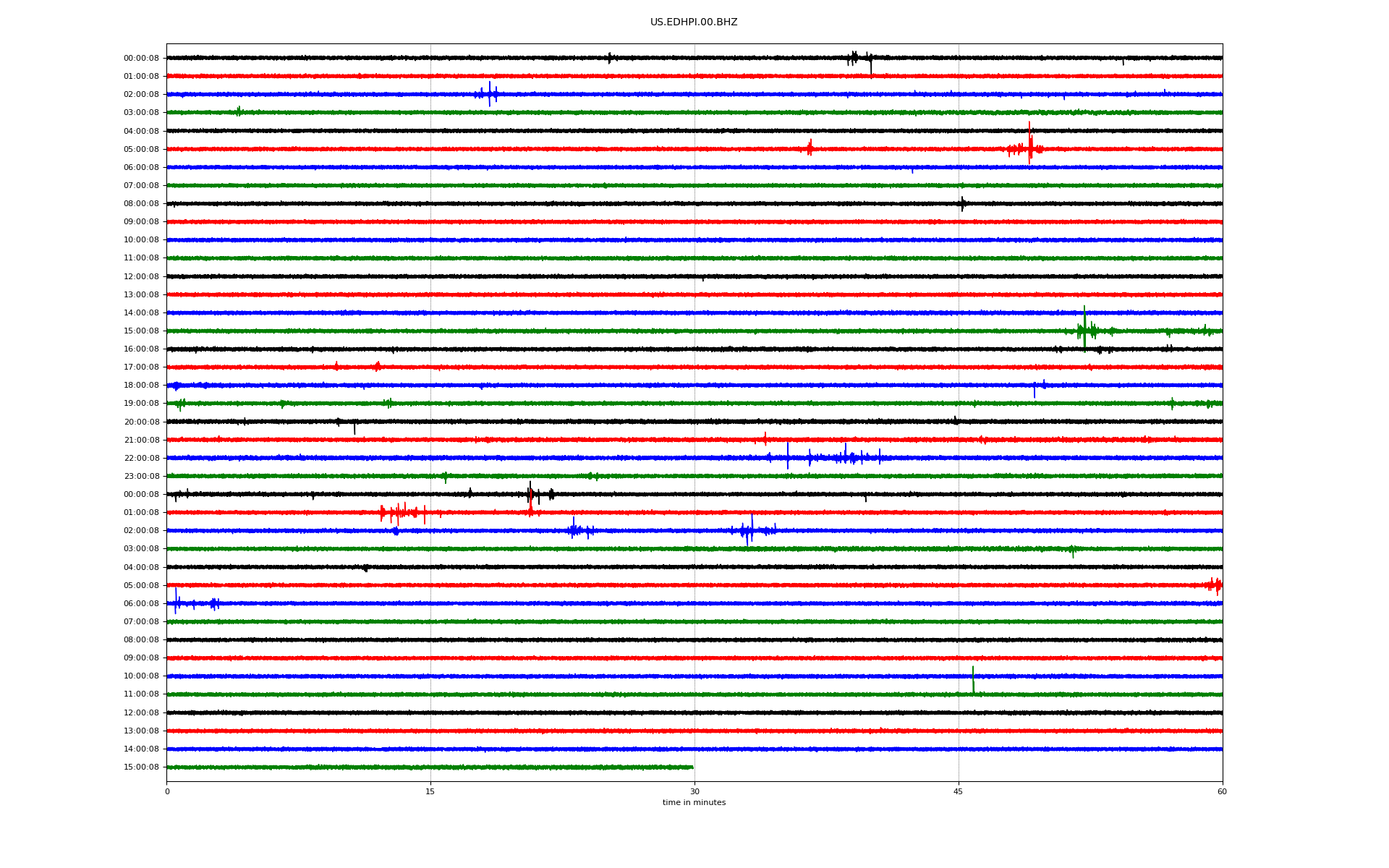Click the 15 tick label on the x-axis
Screen dimensions: 1389x868
[x=430, y=791]
